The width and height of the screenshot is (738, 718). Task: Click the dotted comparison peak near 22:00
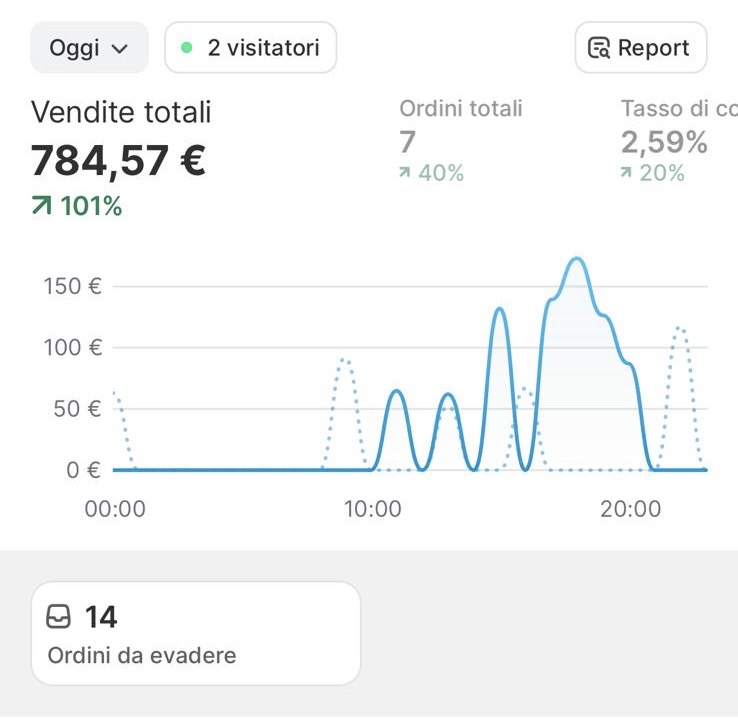pos(680,328)
